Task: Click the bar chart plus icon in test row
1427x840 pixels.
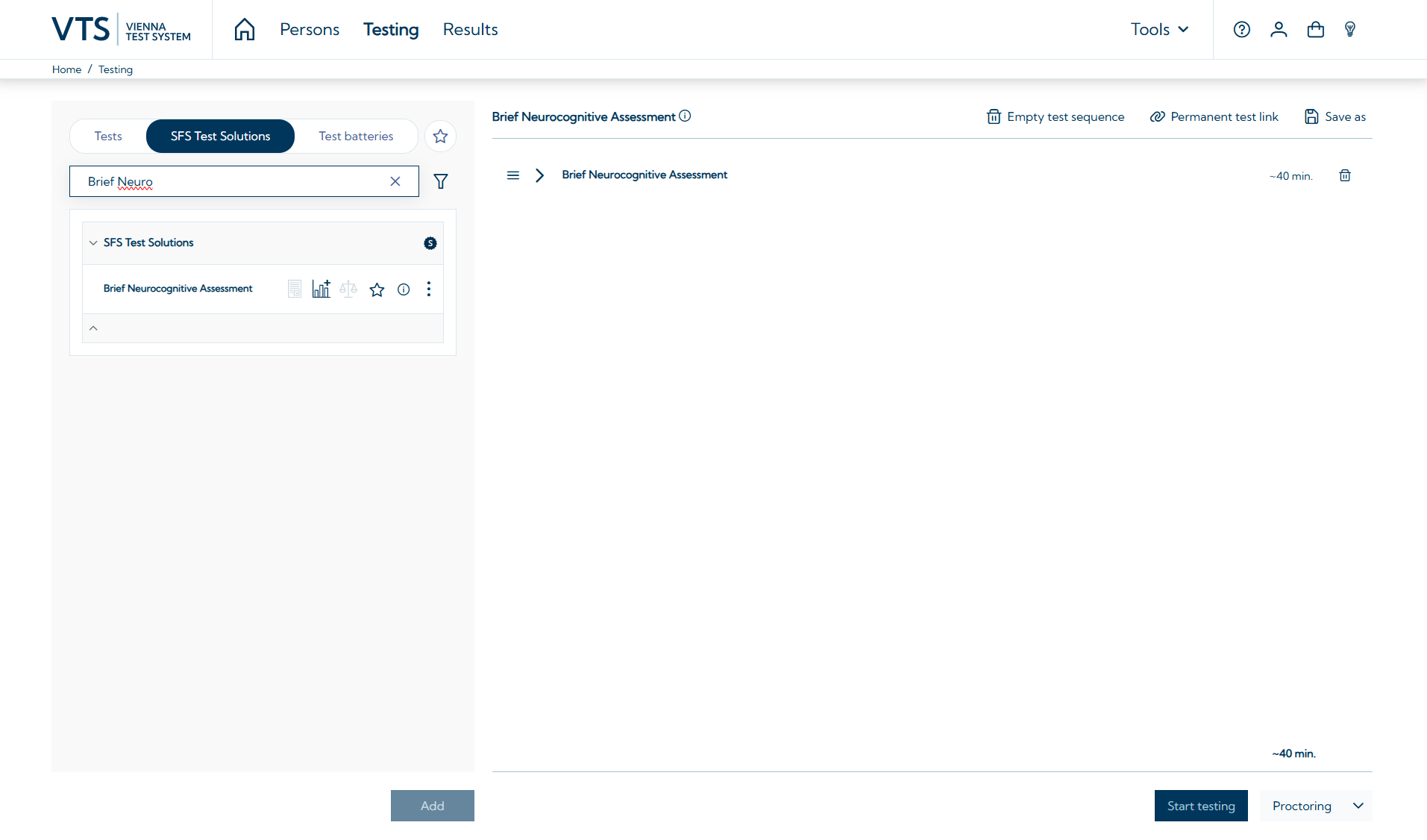Action: [x=322, y=289]
